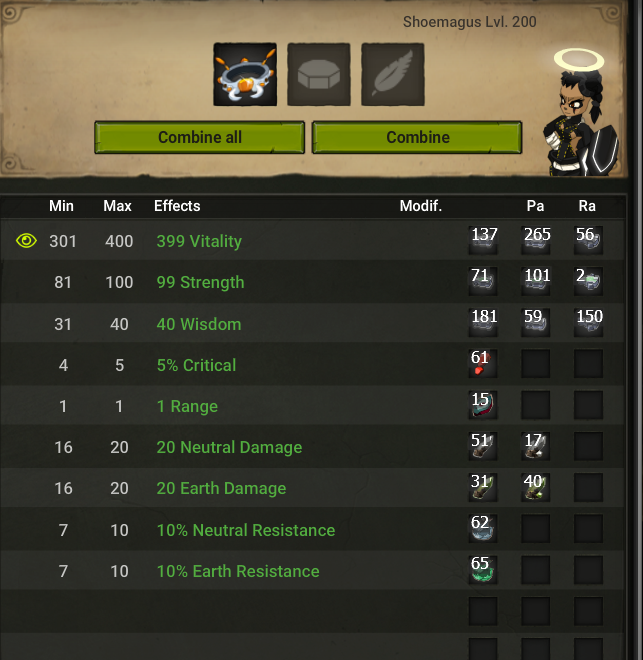Use the 65 Earth Resistance rune

coord(483,569)
